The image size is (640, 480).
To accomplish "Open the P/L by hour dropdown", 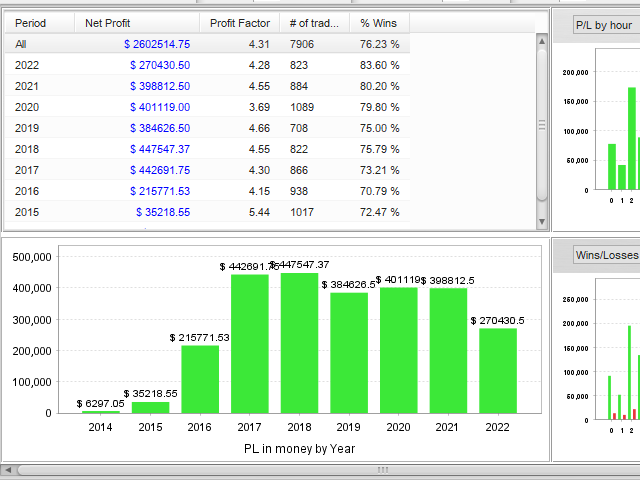I will tap(606, 24).
